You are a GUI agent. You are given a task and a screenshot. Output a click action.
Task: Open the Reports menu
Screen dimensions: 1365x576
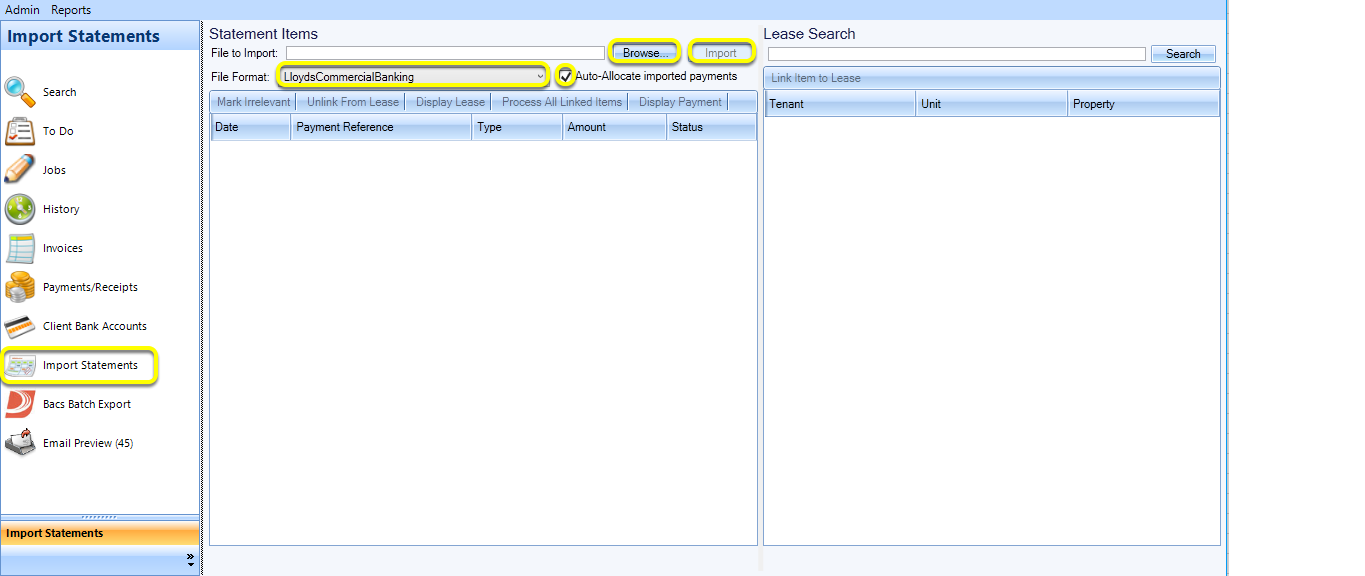(71, 10)
